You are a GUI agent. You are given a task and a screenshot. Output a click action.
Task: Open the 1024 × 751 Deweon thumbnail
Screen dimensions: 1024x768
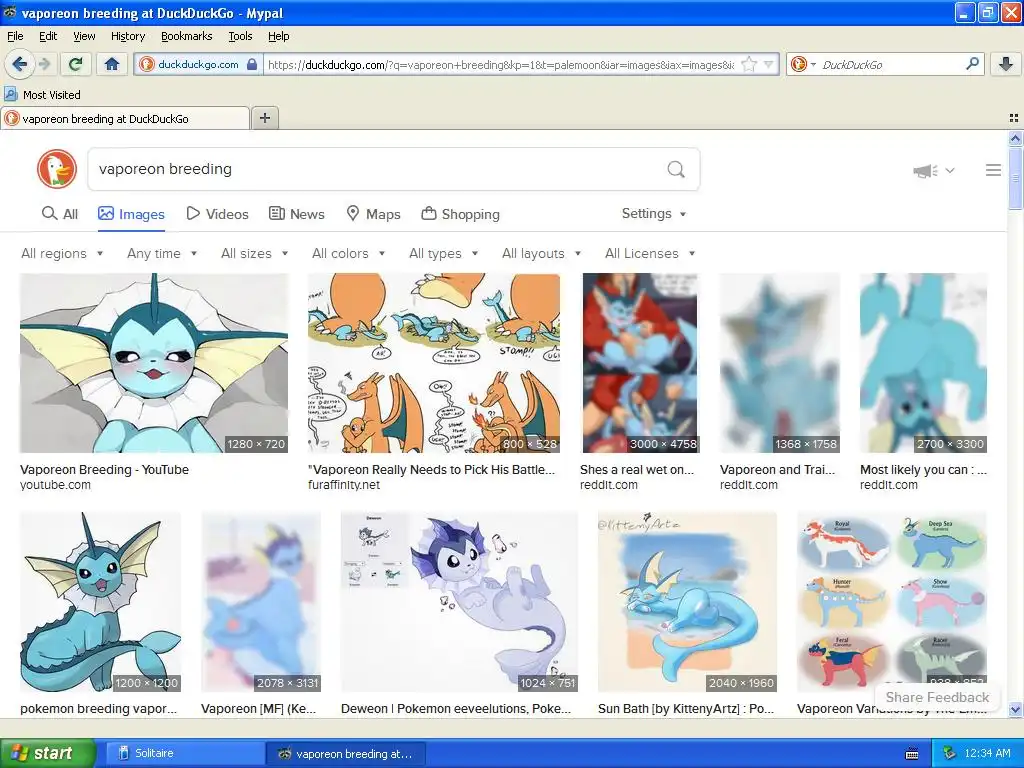(459, 602)
